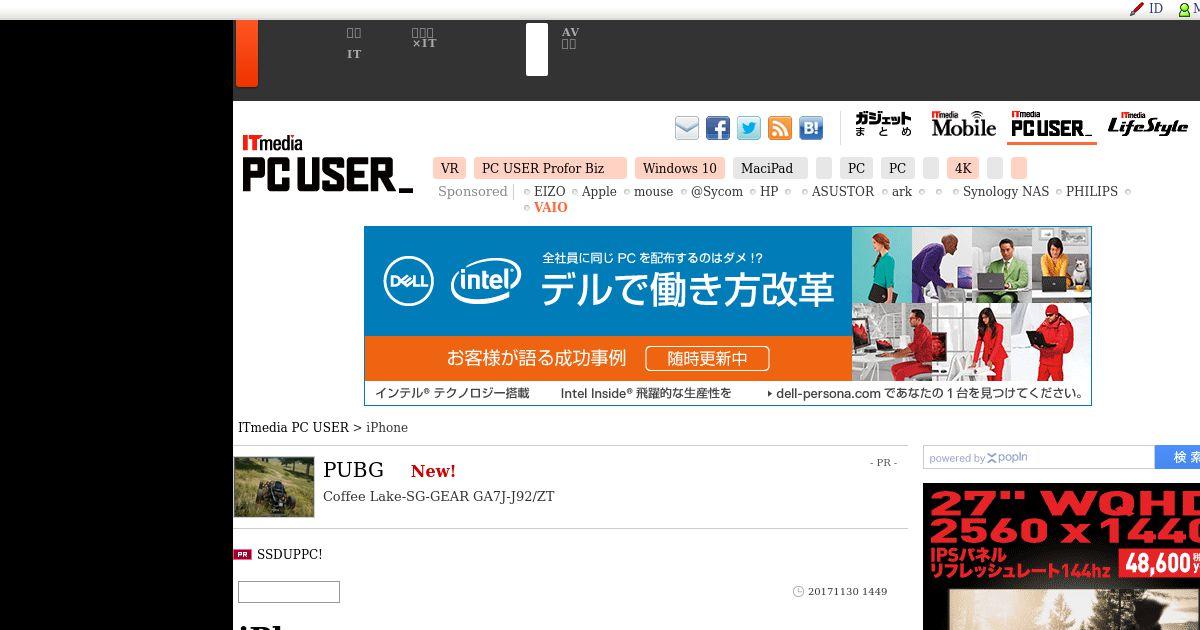Select the MaciPad topic tag
The width and height of the screenshot is (1200, 630).
pos(770,168)
